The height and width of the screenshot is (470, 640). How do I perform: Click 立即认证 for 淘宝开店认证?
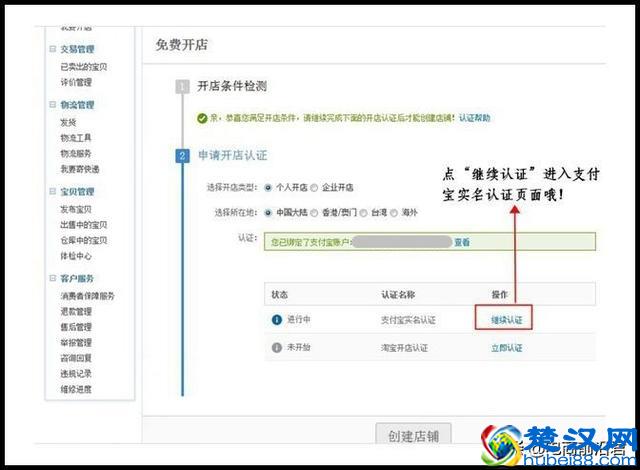tap(507, 348)
